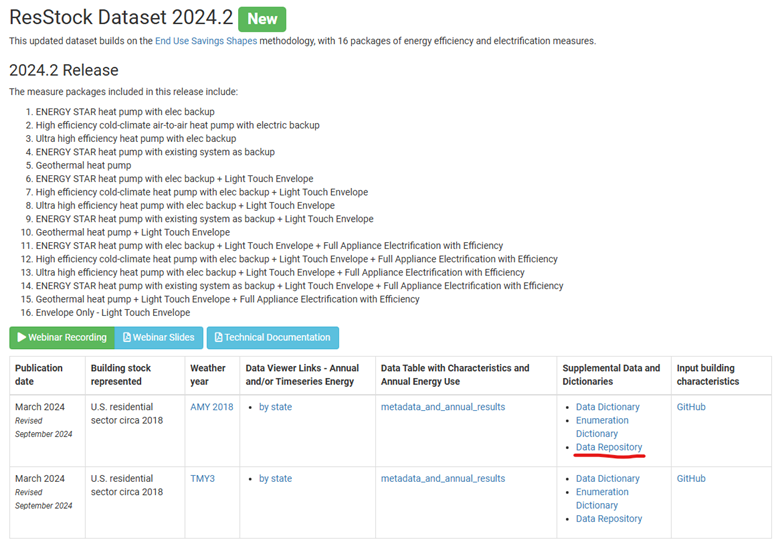Open the GitHub link in TMY3 row
Image resolution: width=780 pixels, height=540 pixels.
pos(691,479)
